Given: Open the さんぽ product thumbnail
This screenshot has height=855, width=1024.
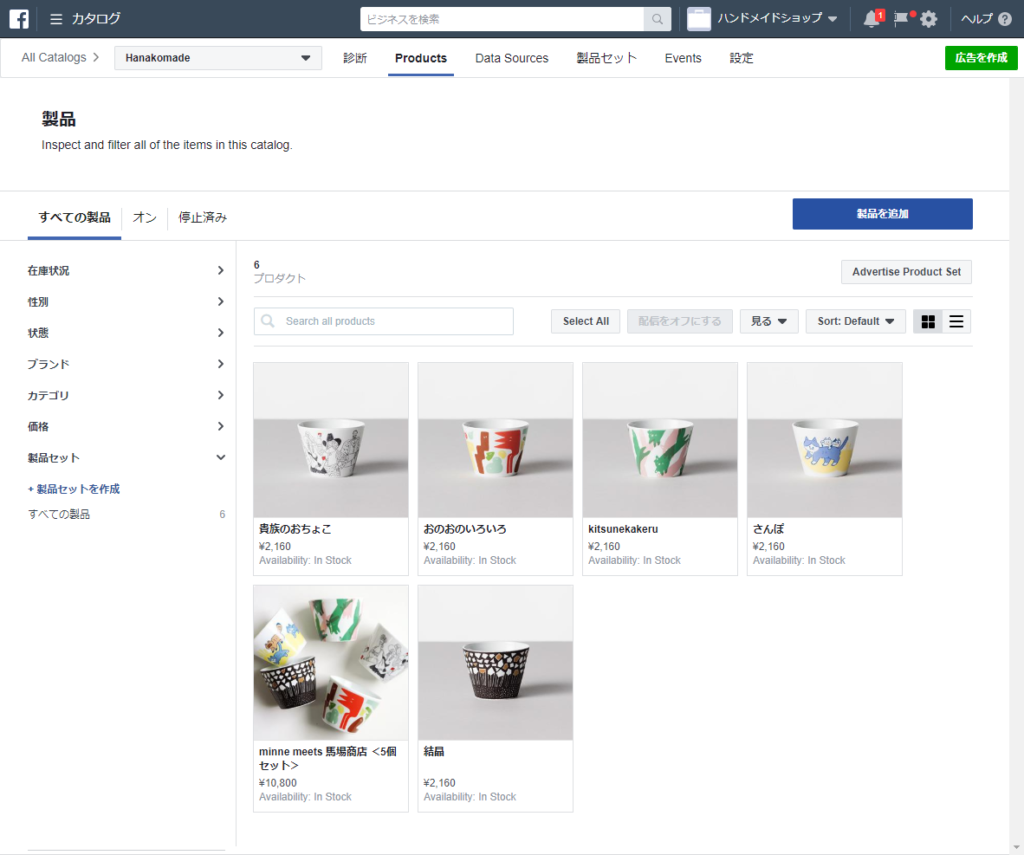Looking at the screenshot, I should 825,440.
